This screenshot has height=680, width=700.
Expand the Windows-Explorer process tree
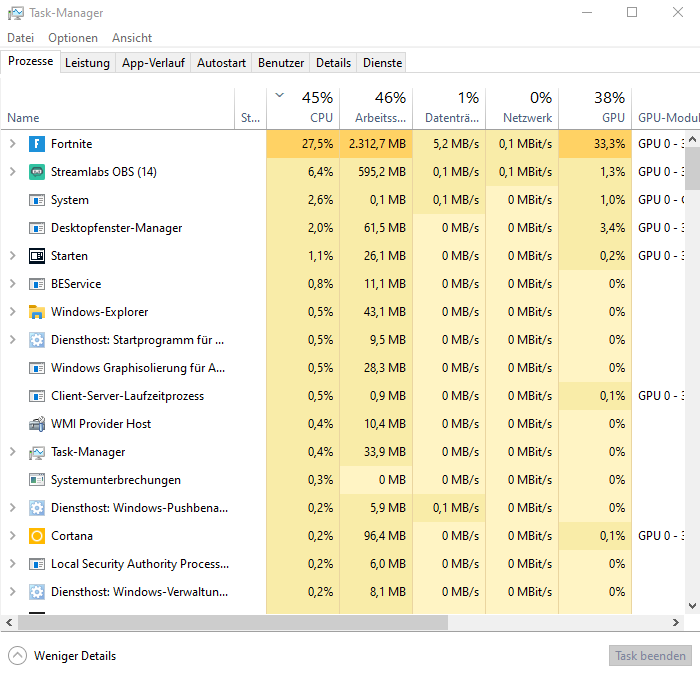pos(12,312)
